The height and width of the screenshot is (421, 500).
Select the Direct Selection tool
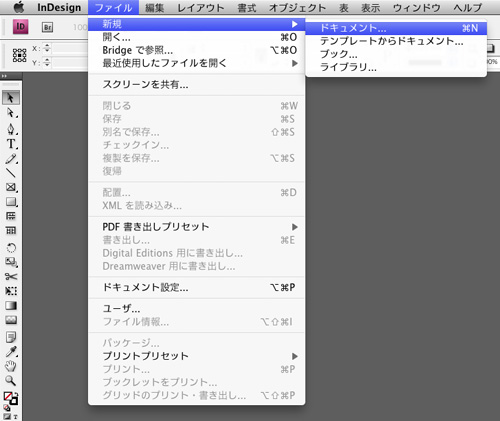click(x=11, y=113)
